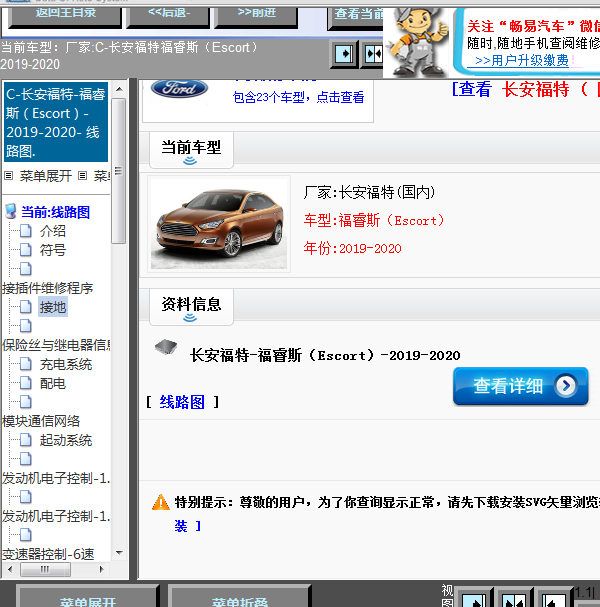600x607 pixels.
Task: Click the tree vertical scrollbar thumb
Action: tap(118, 171)
